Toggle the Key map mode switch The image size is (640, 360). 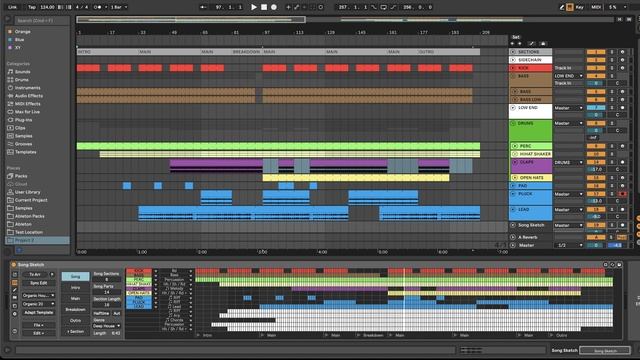click(579, 7)
